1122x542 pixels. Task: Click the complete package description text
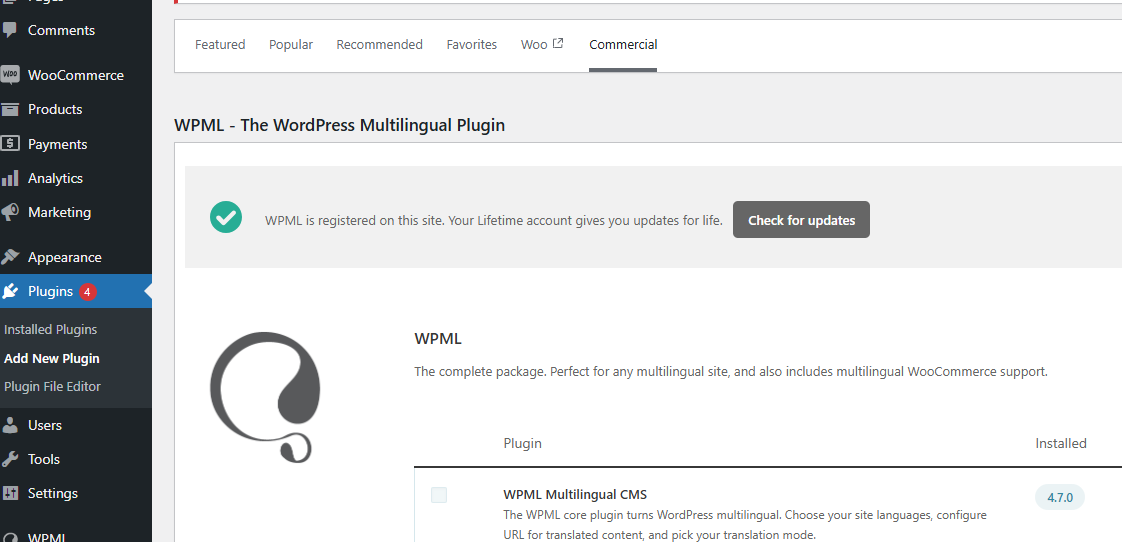pos(731,372)
